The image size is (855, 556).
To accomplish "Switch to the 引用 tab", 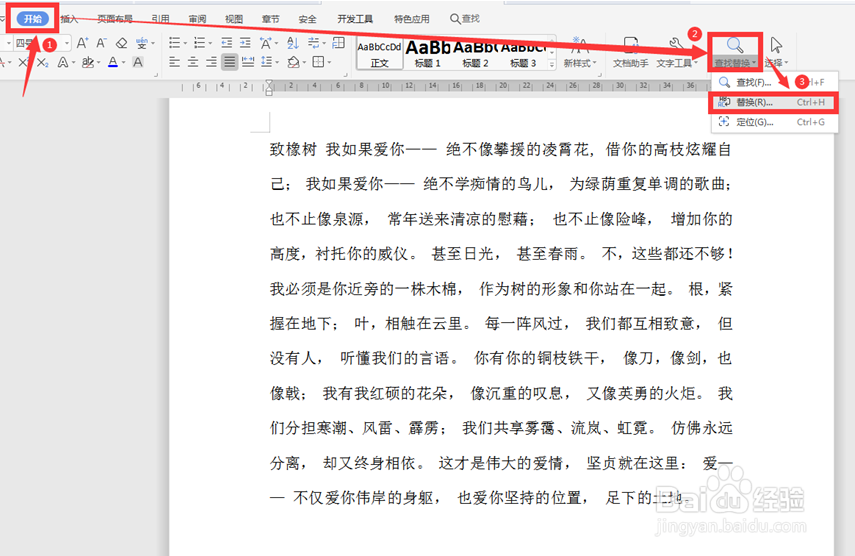I will point(160,19).
